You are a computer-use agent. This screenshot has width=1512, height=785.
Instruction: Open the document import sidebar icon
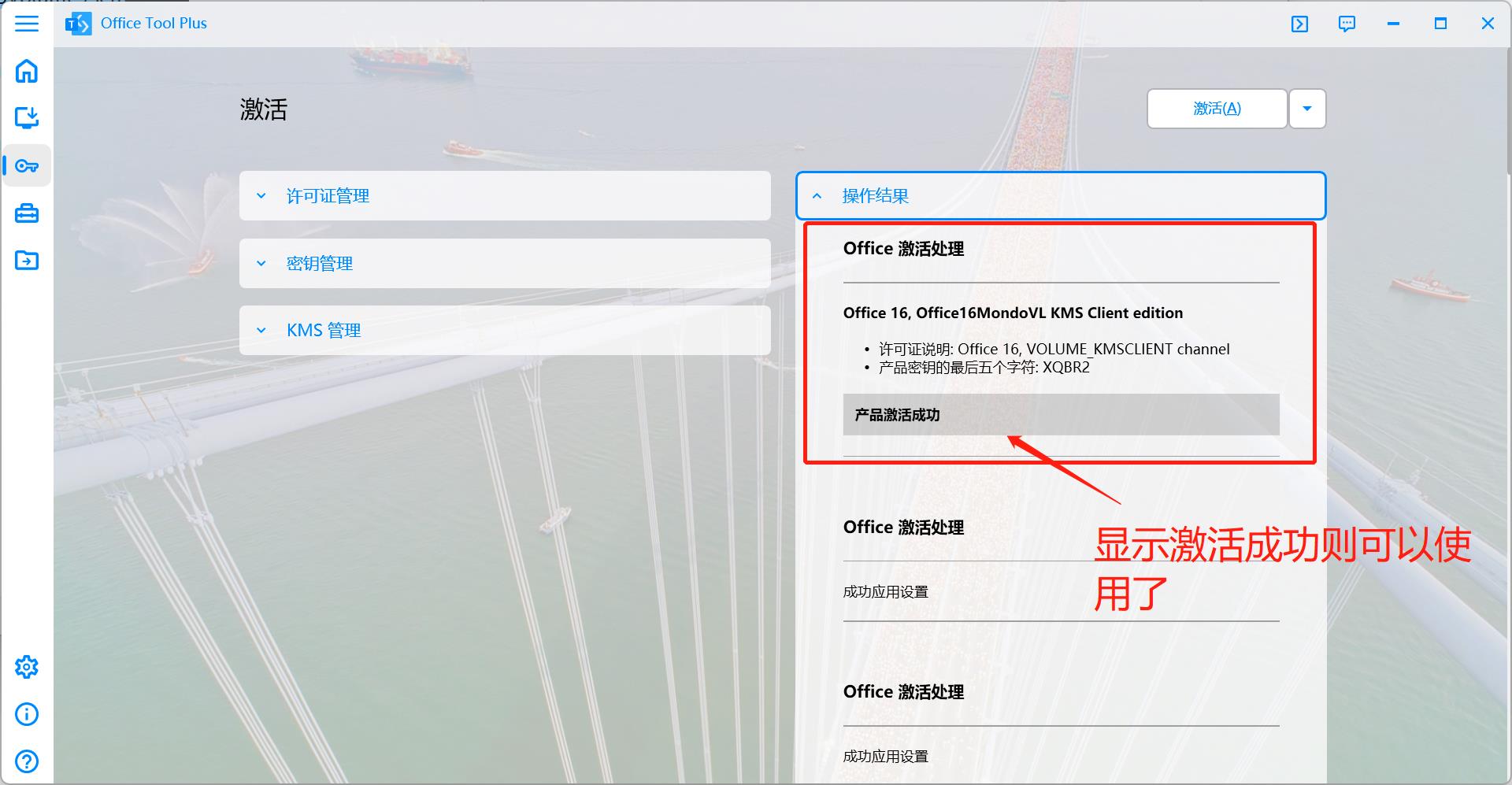pyautogui.click(x=27, y=260)
